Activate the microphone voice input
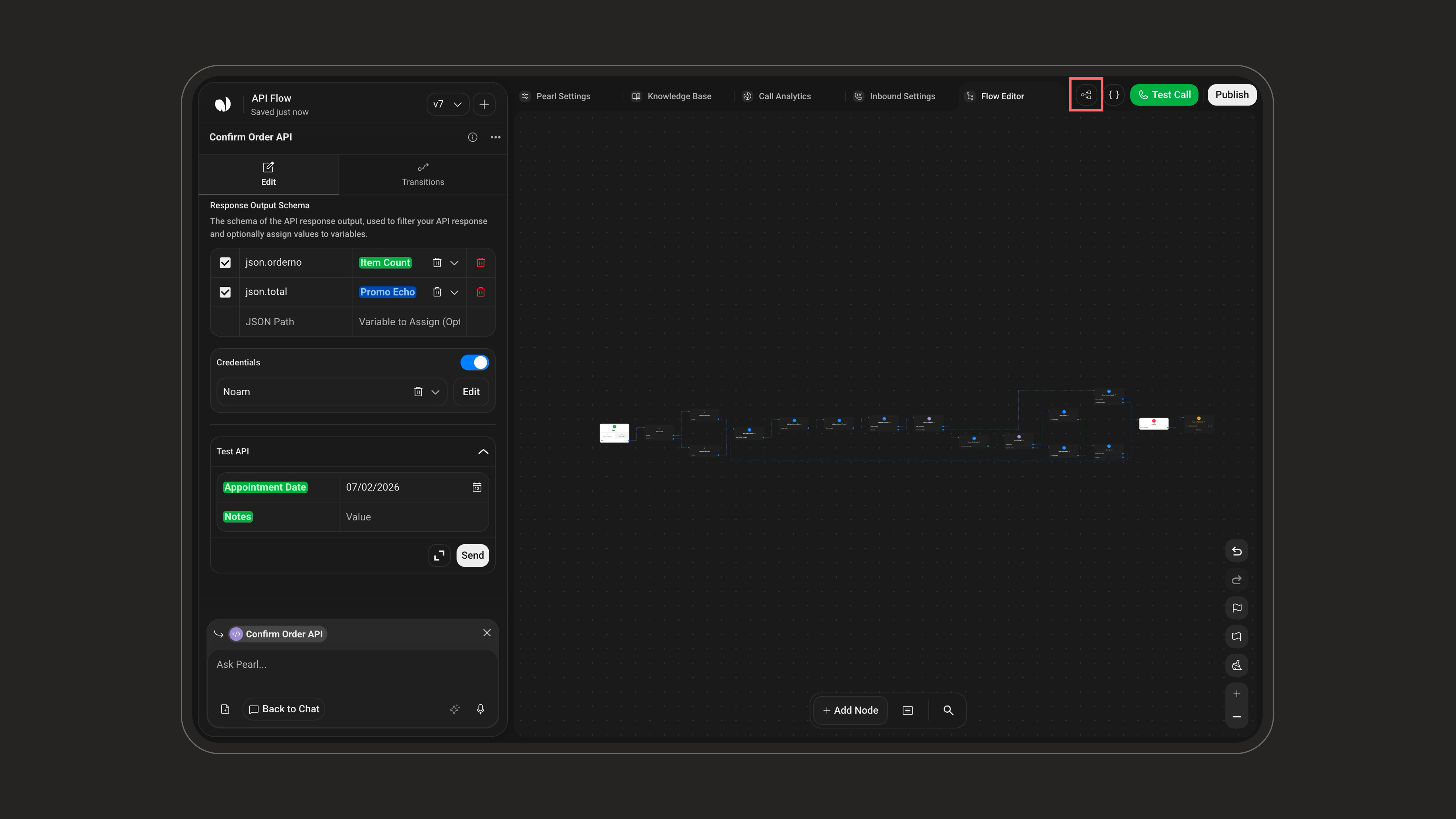Viewport: 1456px width, 819px height. pos(480,709)
